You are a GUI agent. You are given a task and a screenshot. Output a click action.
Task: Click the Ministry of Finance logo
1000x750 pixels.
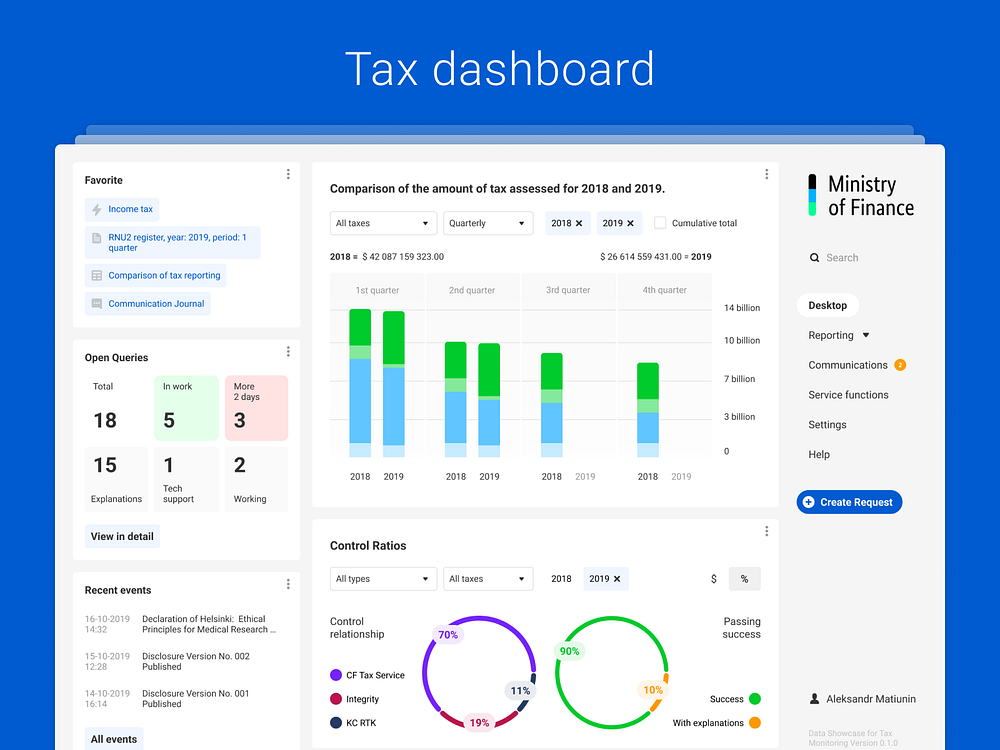tap(861, 195)
